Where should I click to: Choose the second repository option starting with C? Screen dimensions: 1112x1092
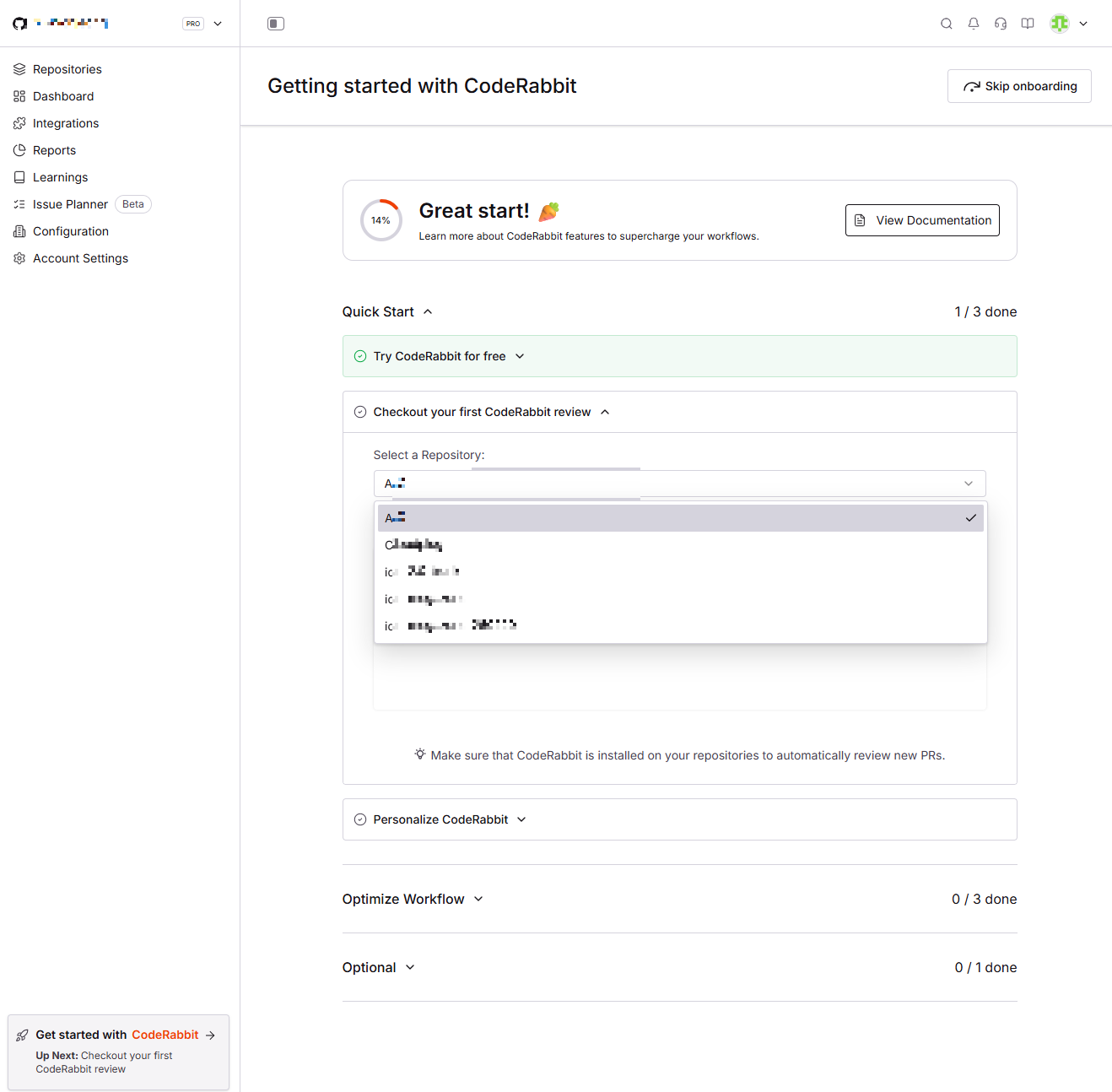681,545
